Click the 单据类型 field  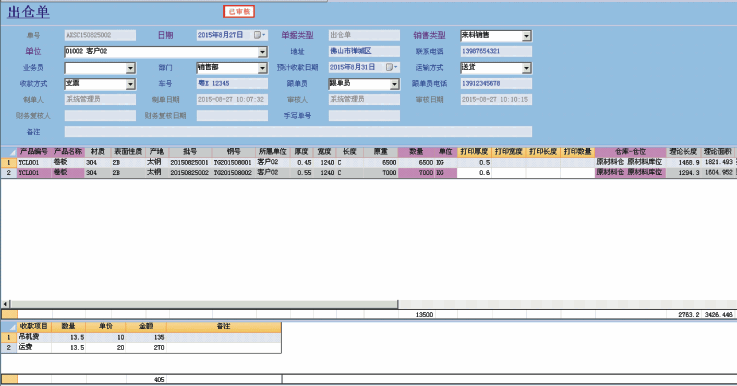click(x=364, y=35)
